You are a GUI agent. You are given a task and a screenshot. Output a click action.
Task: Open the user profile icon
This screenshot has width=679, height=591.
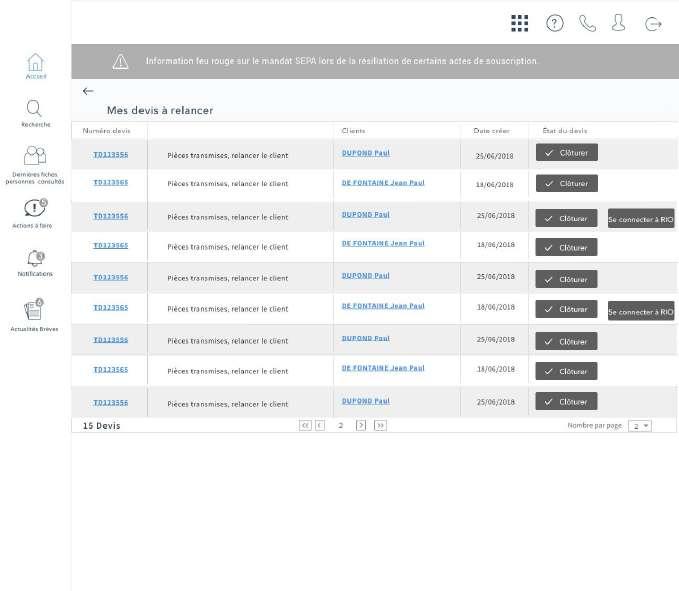tap(618, 23)
